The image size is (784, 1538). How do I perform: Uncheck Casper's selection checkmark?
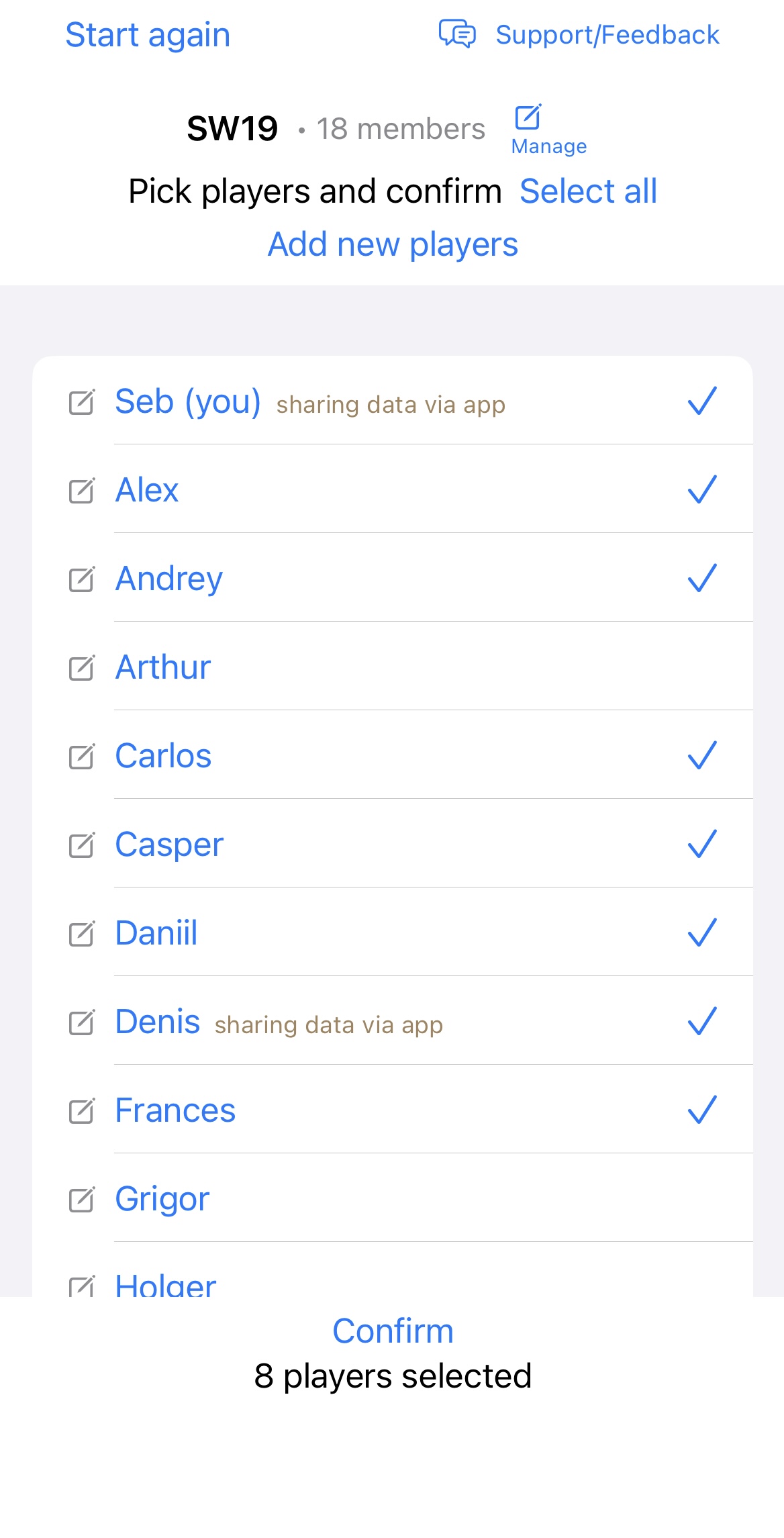702,844
